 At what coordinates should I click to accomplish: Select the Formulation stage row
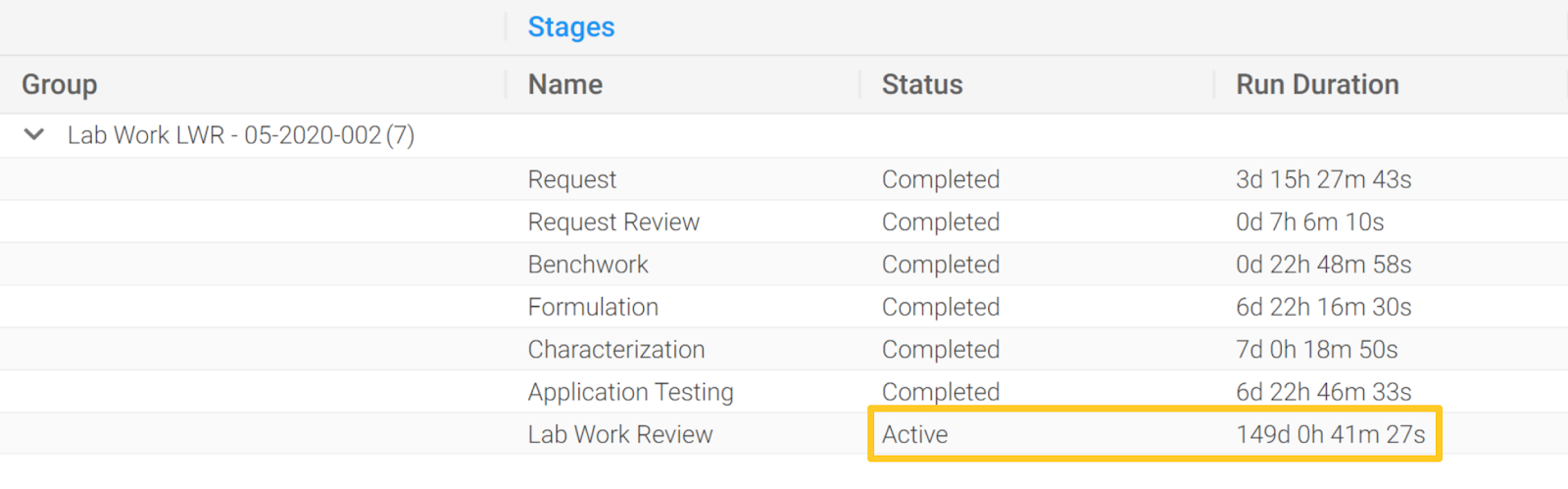coord(784,307)
